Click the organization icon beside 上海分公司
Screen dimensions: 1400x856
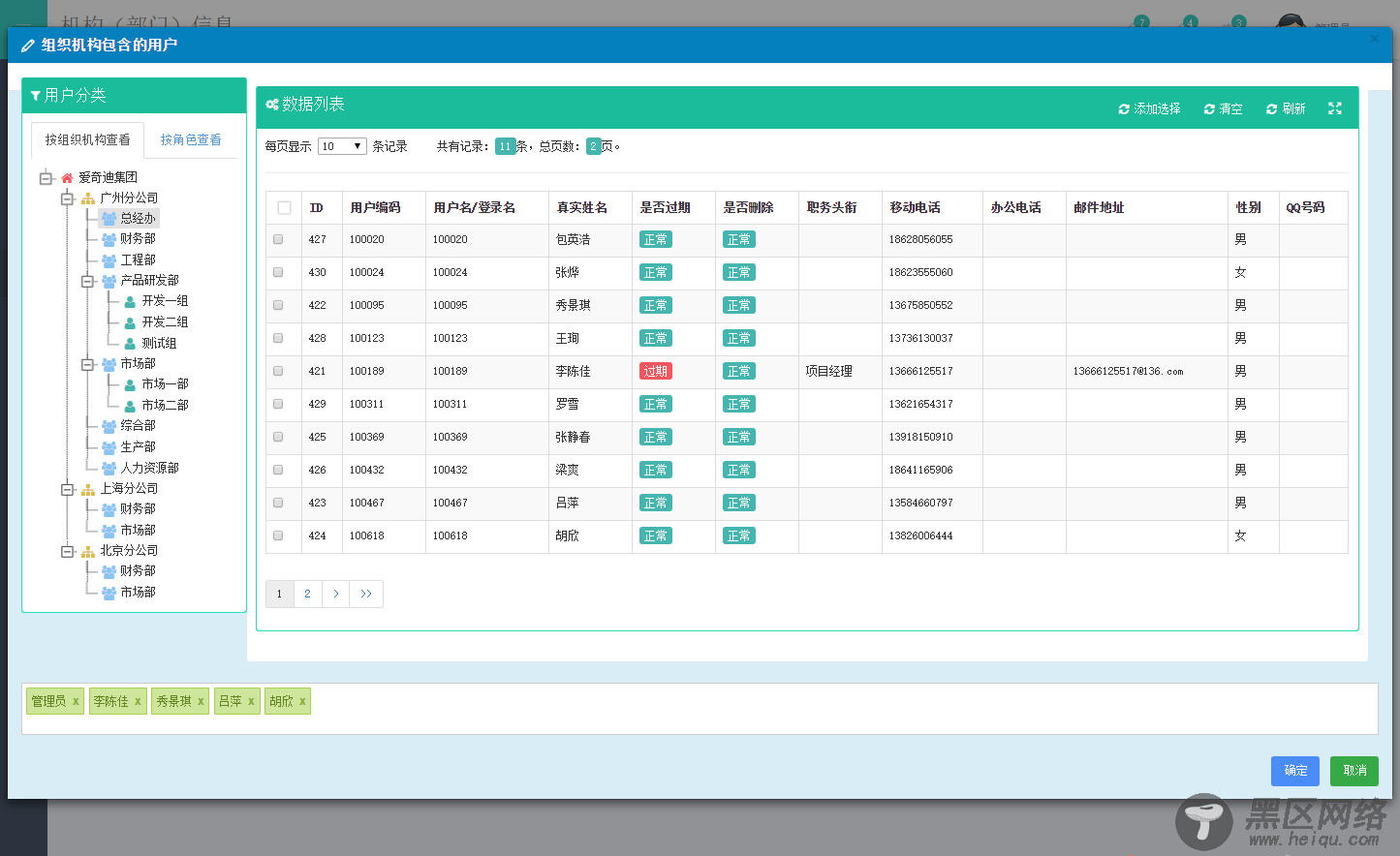point(88,489)
